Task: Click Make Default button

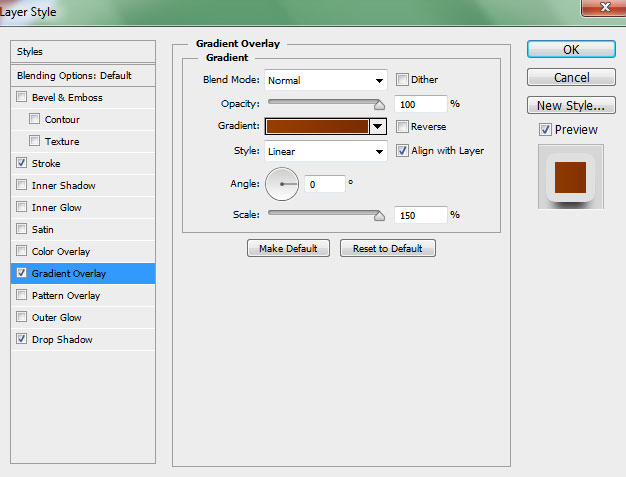Action: pos(288,248)
